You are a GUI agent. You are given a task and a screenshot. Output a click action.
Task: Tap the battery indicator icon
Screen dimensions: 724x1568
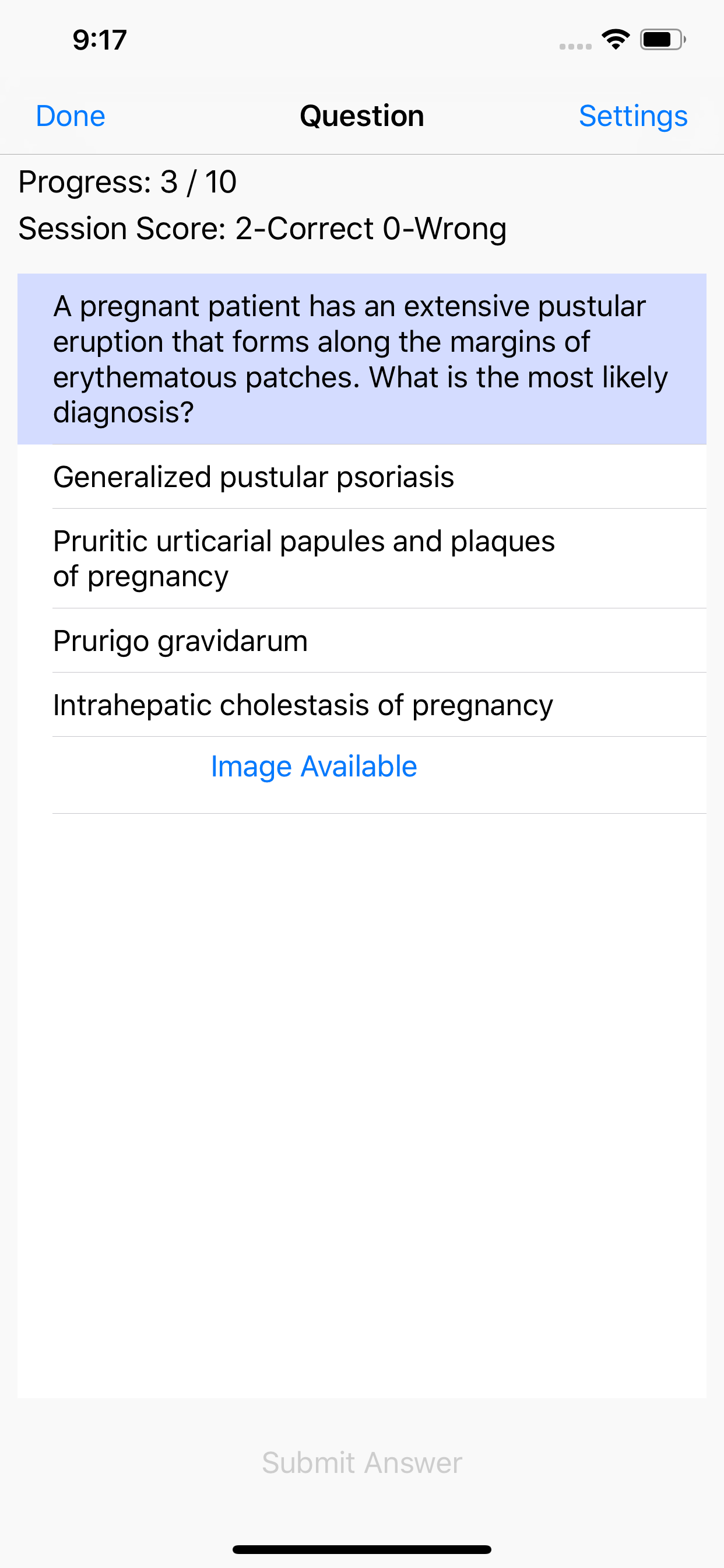(x=662, y=40)
